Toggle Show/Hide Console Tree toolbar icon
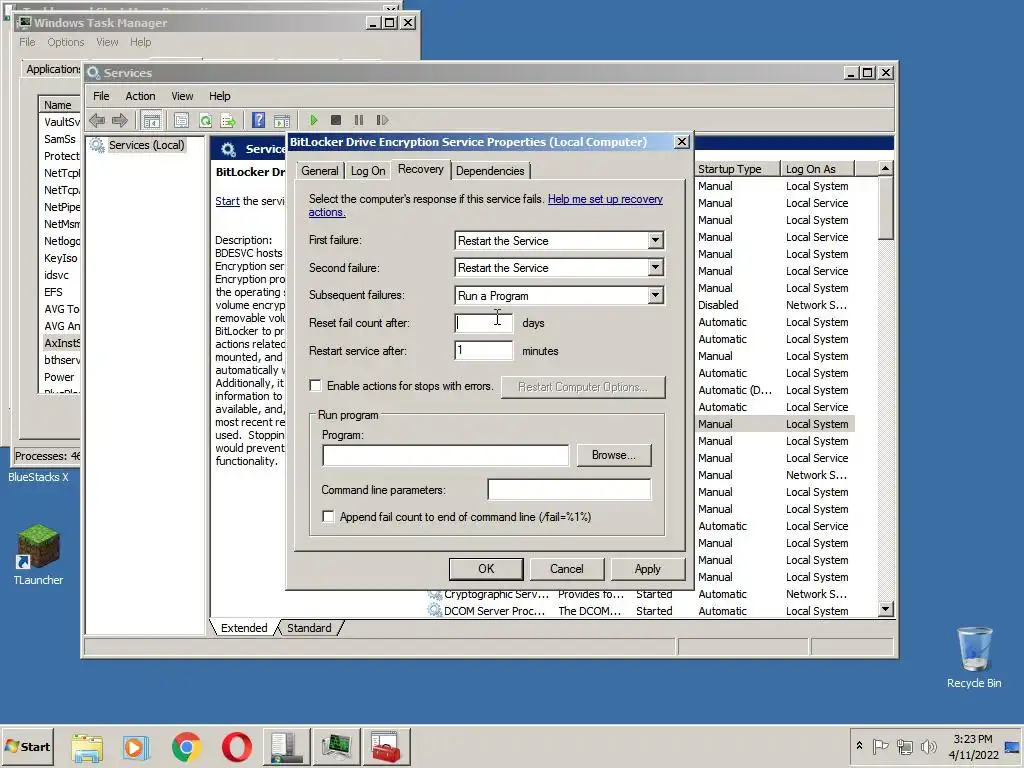Viewport: 1024px width, 768px height. click(x=152, y=120)
